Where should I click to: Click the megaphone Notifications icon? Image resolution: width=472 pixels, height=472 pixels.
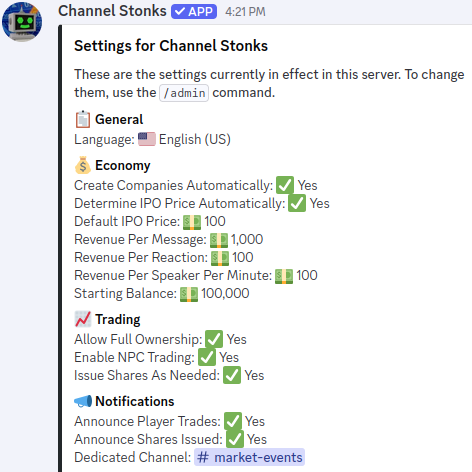[83, 401]
